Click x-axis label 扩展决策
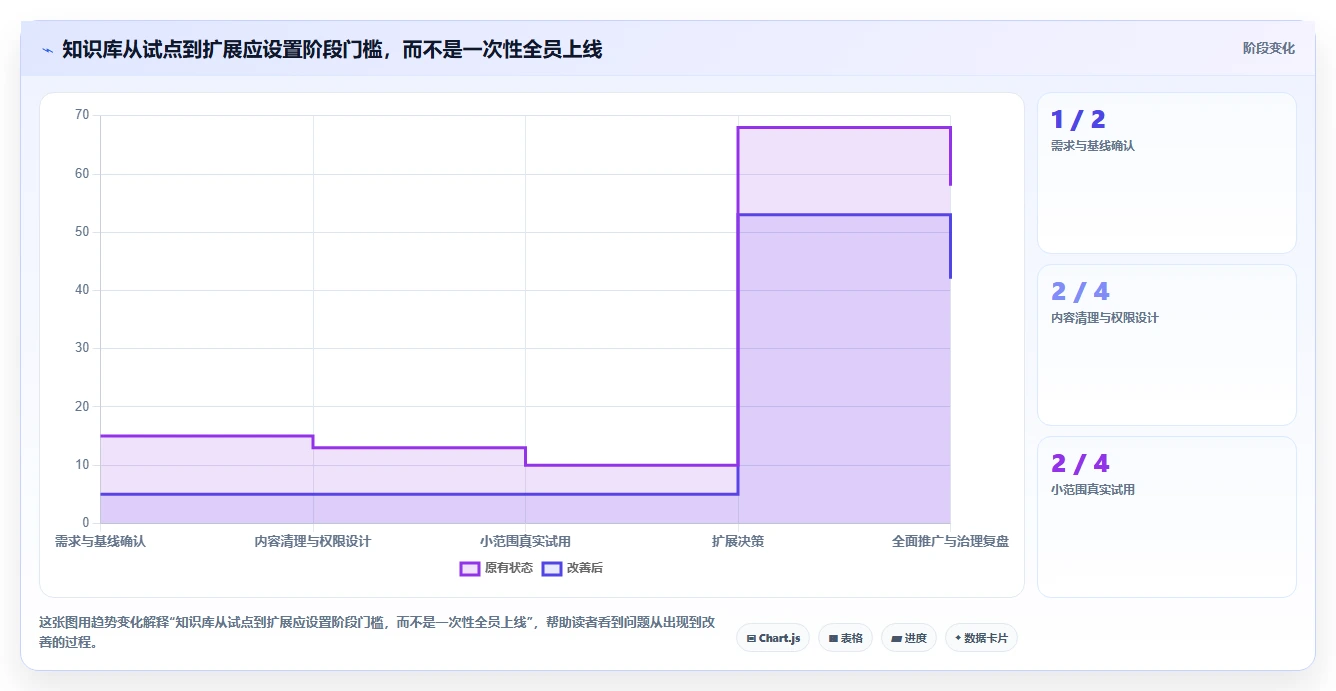This screenshot has width=1336, height=691. pos(738,541)
